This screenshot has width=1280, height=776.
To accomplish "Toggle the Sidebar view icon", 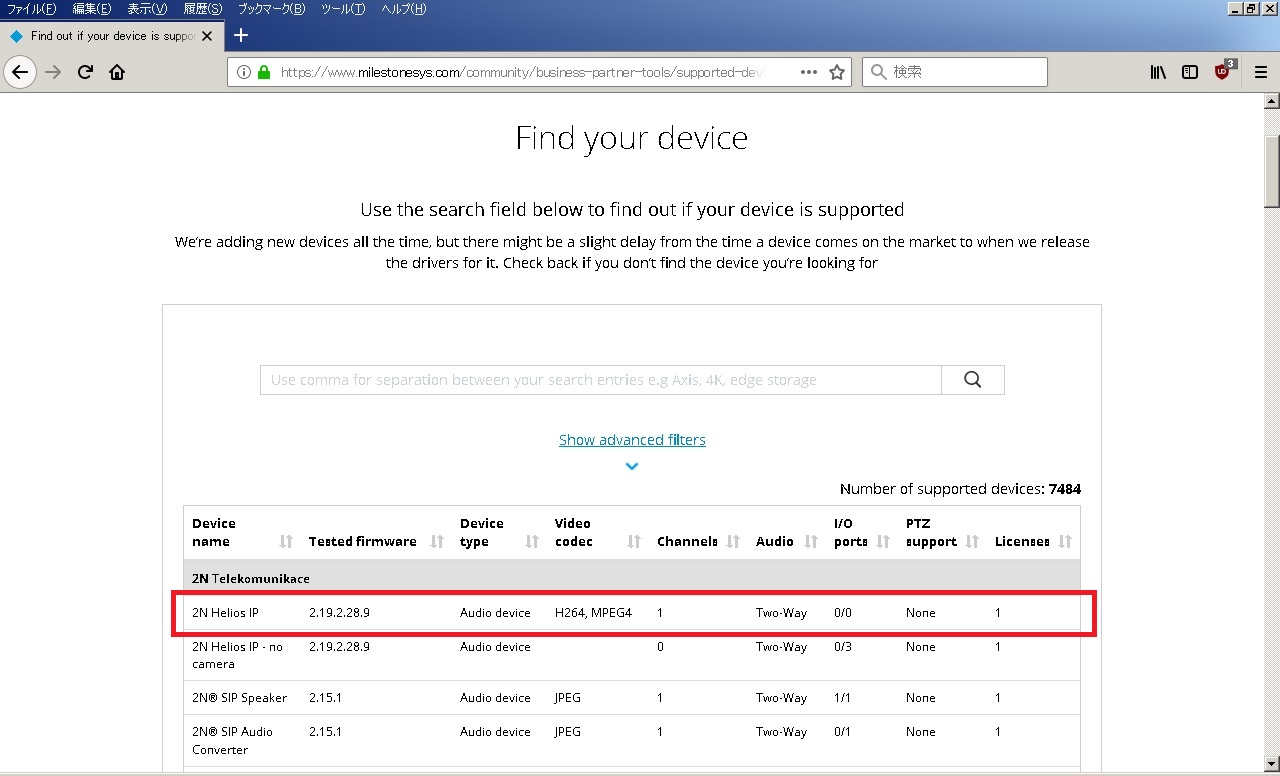I will point(1190,72).
